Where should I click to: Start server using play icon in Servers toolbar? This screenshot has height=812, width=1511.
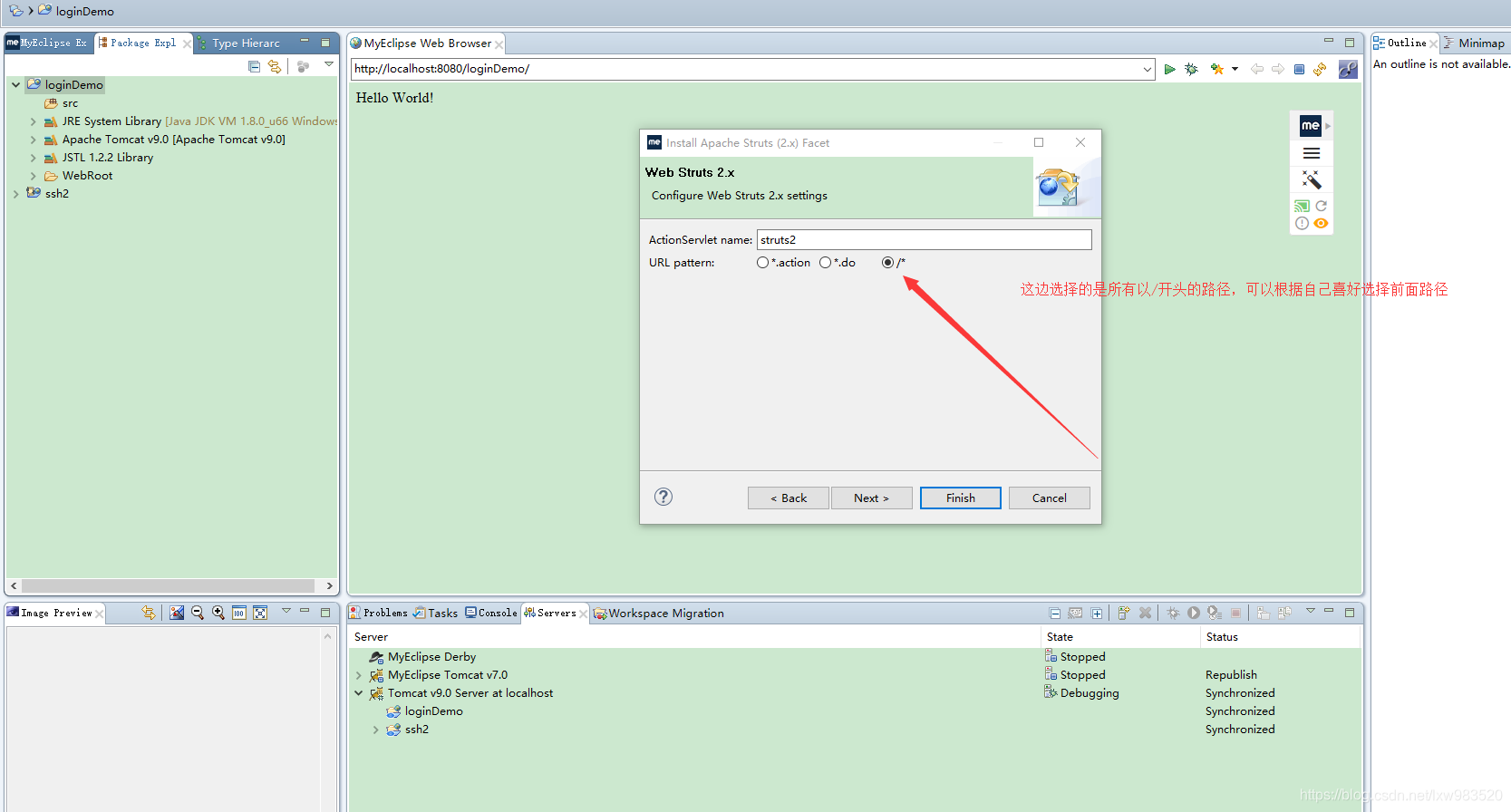point(1194,613)
